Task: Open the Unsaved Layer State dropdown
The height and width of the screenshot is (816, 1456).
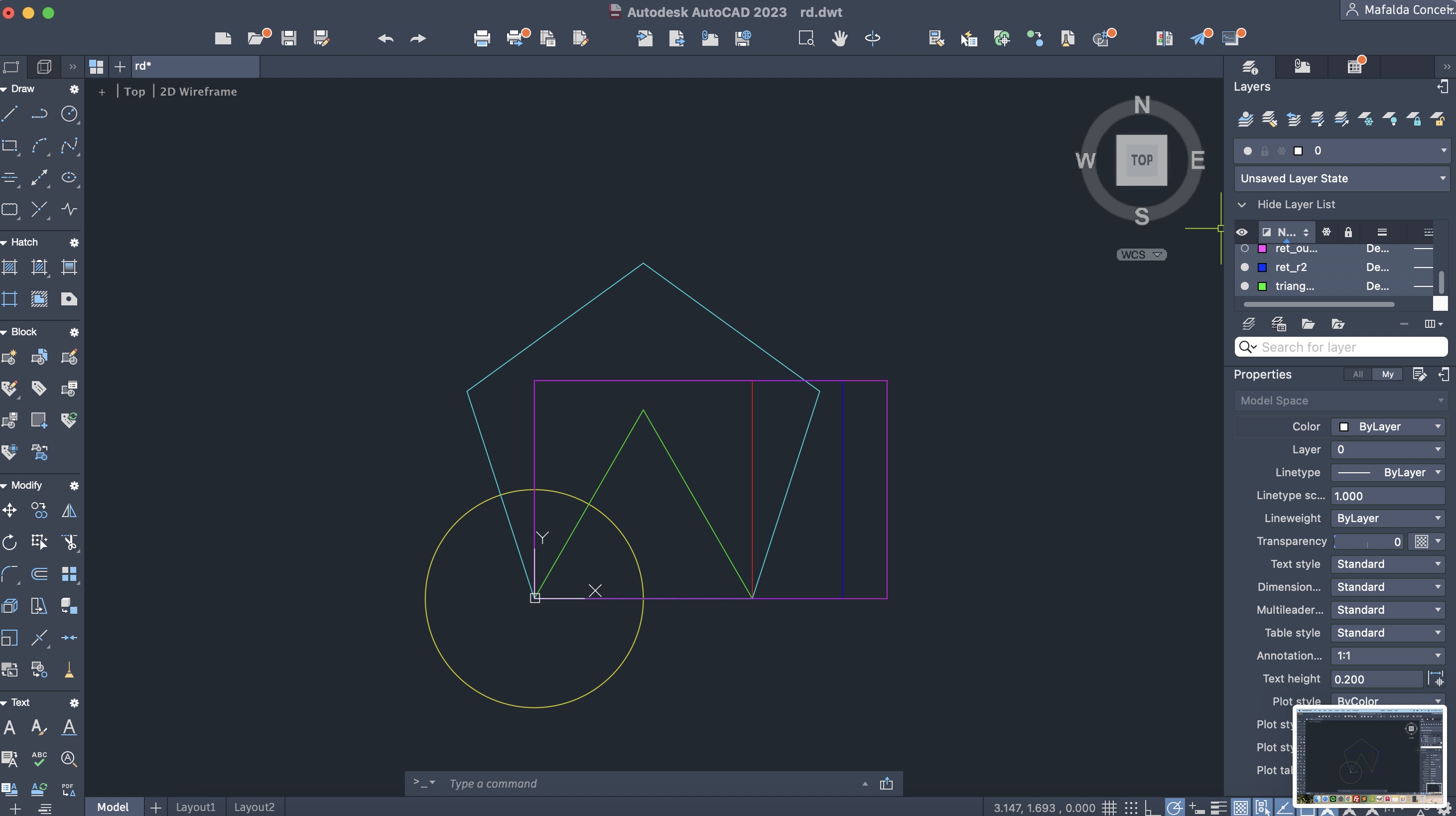Action: [1341, 178]
